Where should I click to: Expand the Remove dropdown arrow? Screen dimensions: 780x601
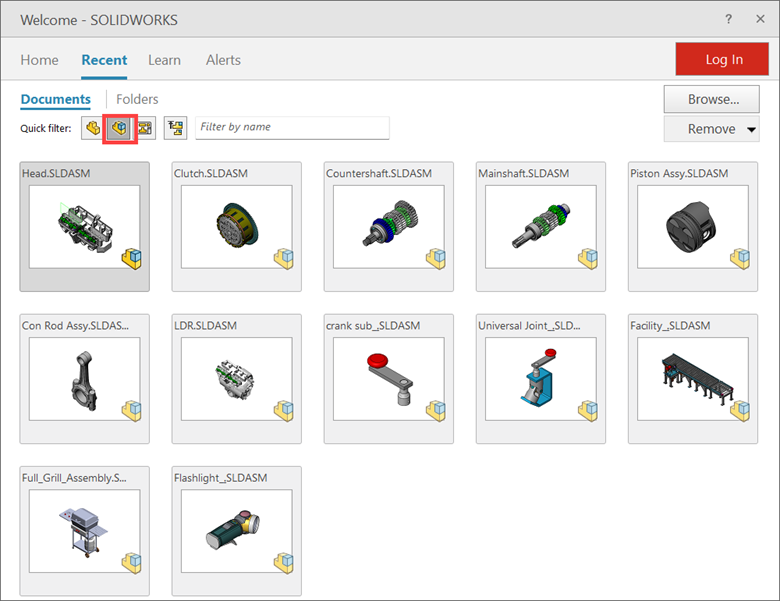click(x=751, y=129)
